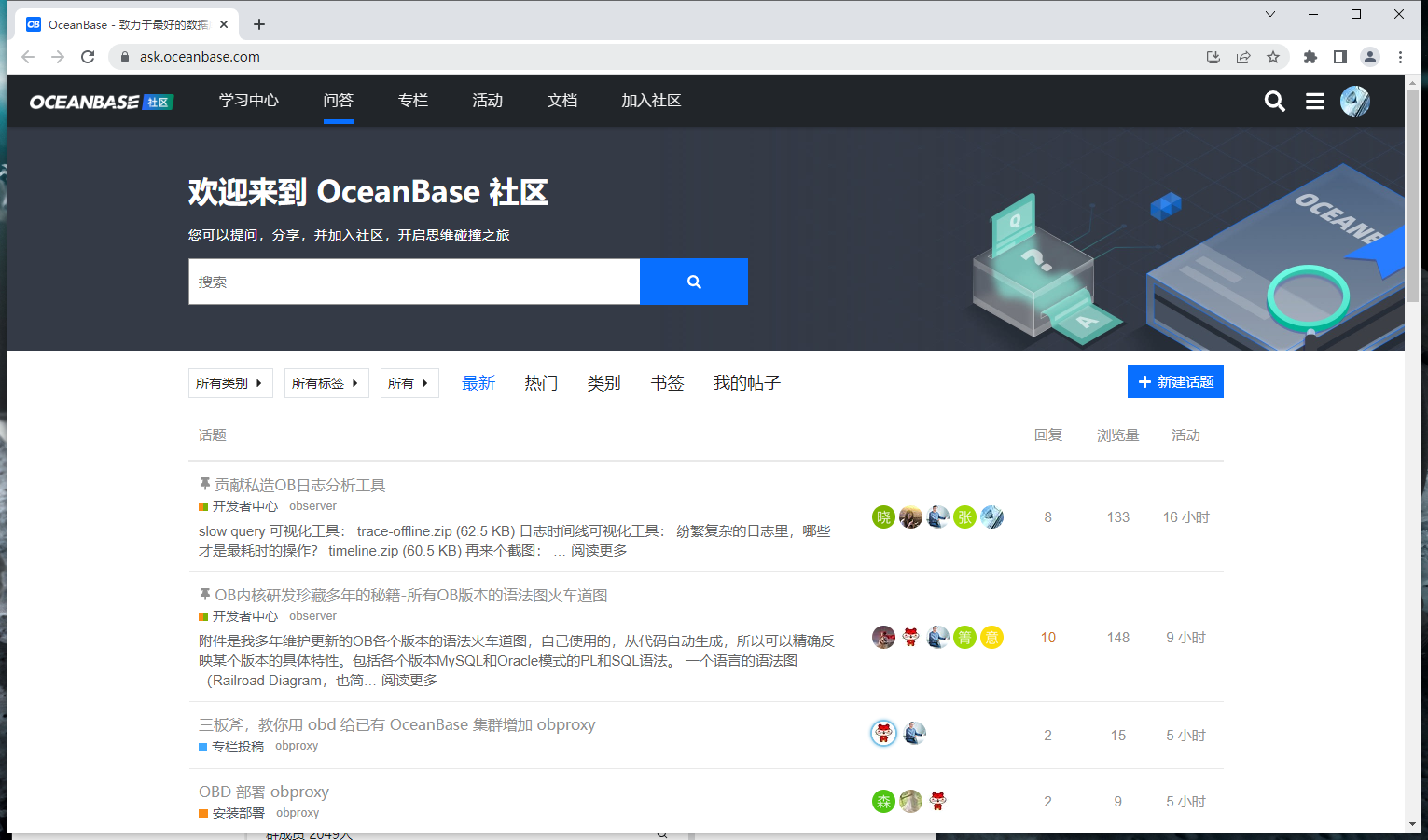Reload the page with refresh icon
The image size is (1428, 840).
click(88, 57)
